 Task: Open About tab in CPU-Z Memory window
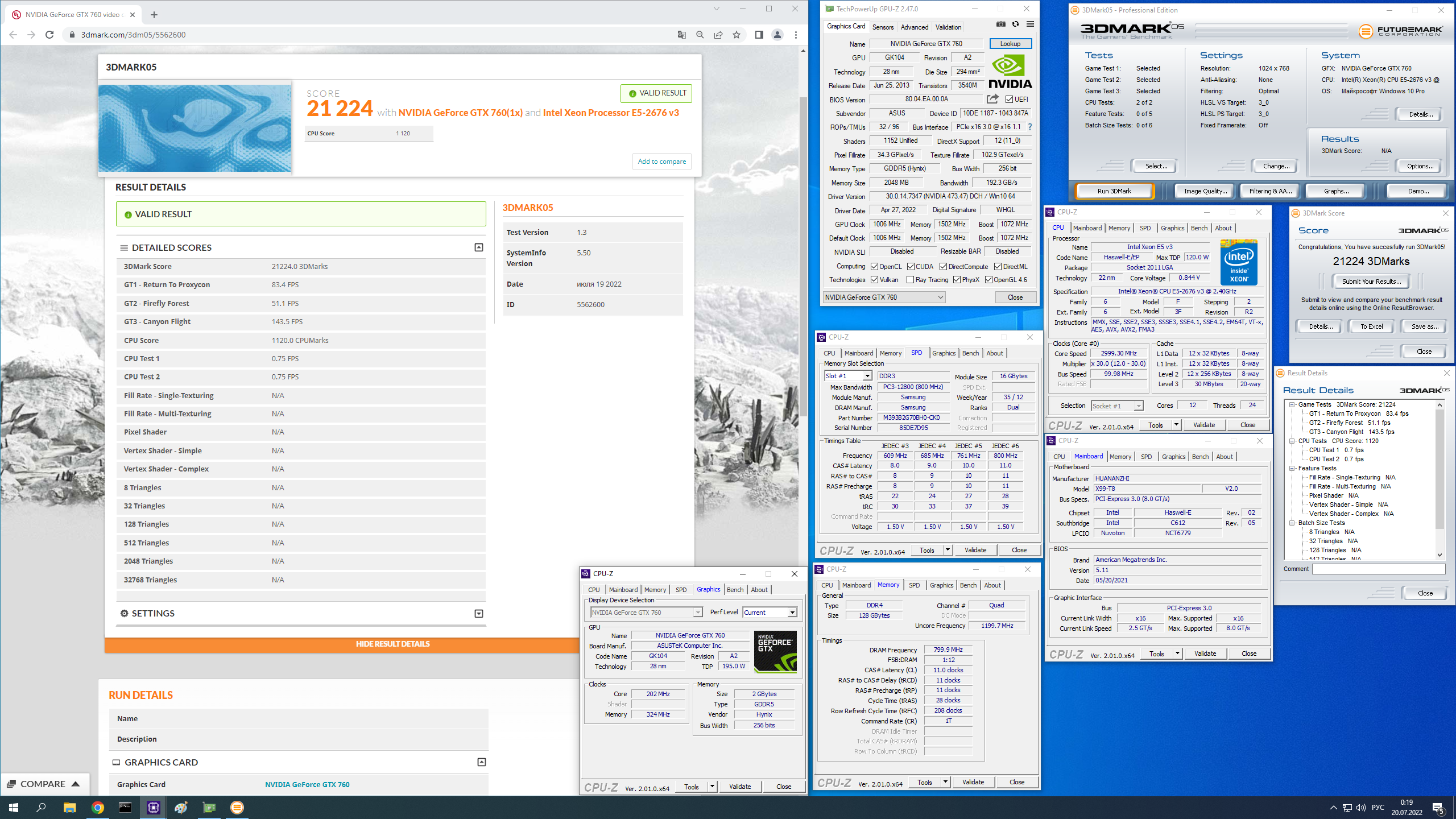(992, 585)
